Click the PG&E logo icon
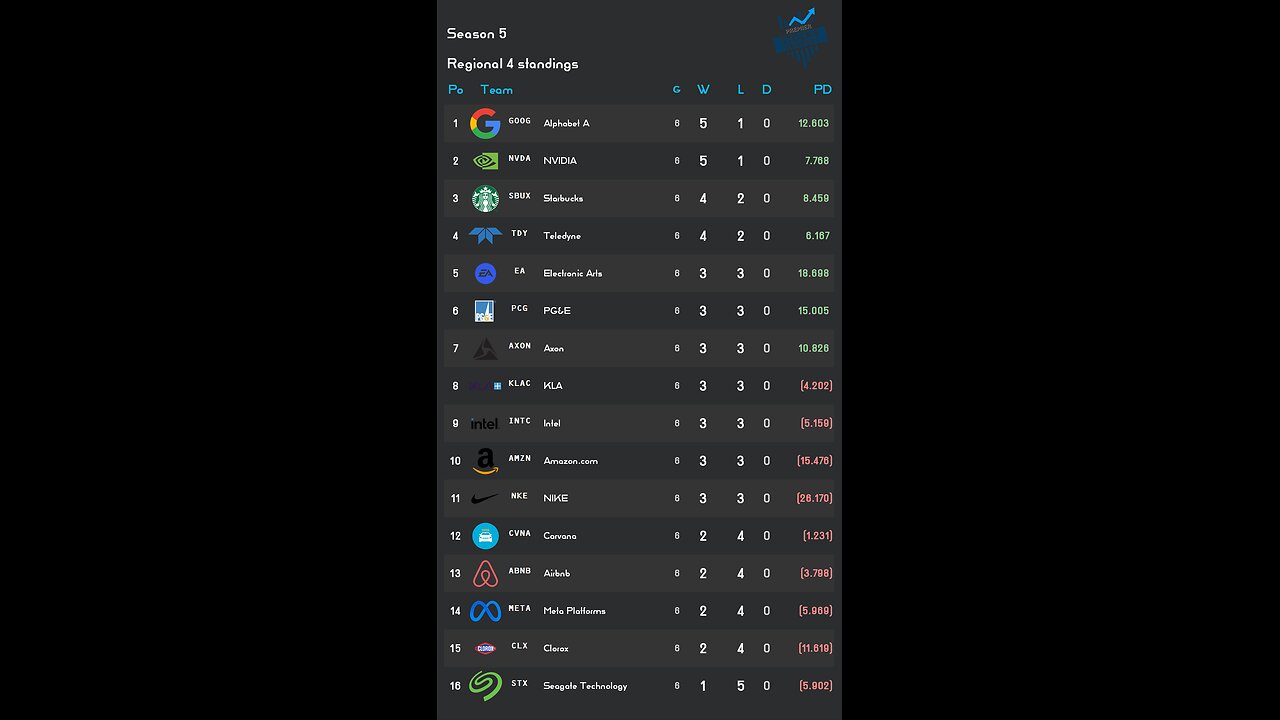The image size is (1280, 720). (x=485, y=311)
